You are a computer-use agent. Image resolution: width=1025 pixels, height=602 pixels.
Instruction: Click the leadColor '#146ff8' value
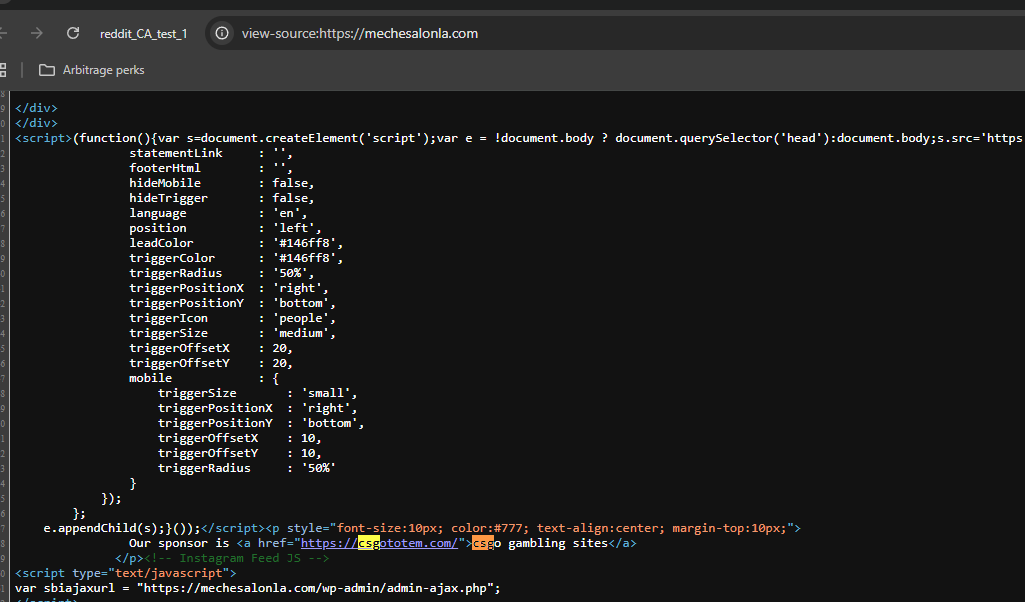point(307,243)
